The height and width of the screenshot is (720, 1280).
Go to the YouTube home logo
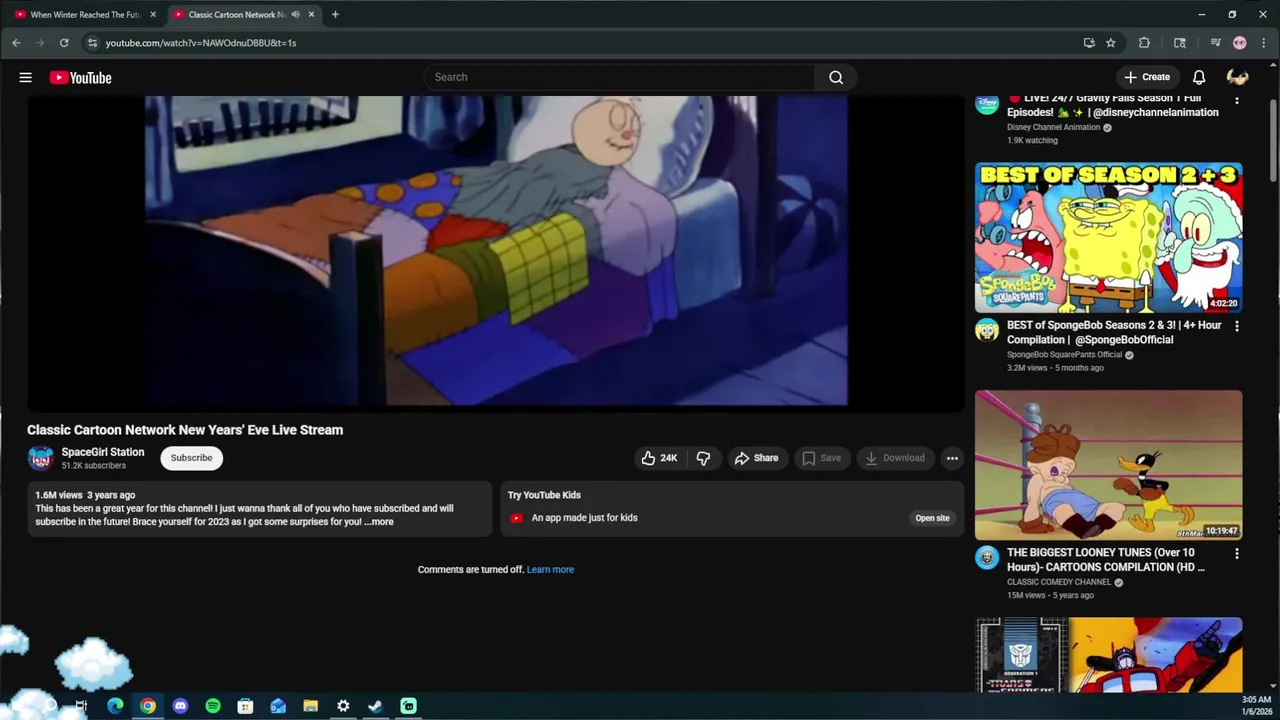(80, 77)
